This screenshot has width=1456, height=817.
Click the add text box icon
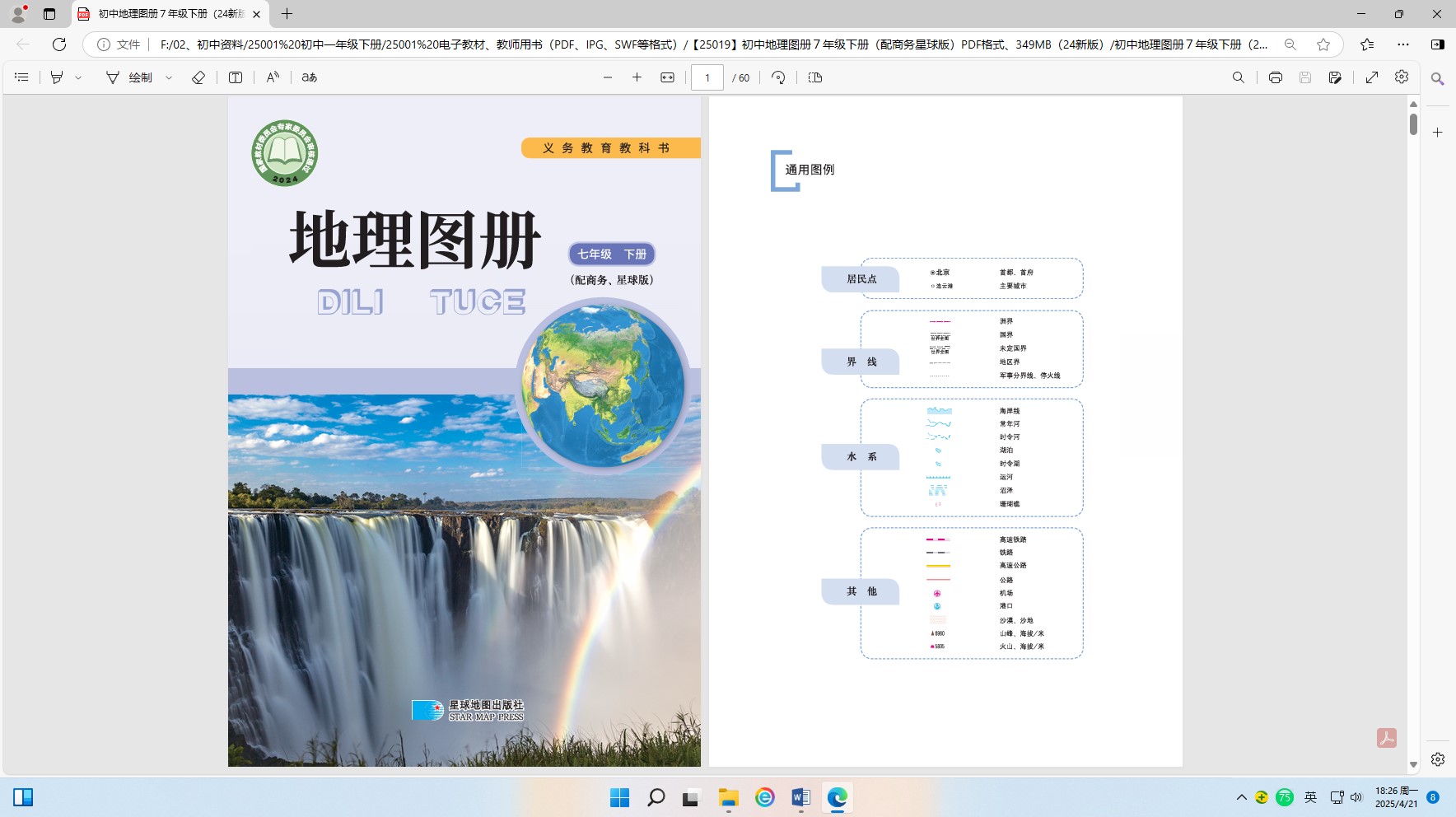click(x=236, y=77)
